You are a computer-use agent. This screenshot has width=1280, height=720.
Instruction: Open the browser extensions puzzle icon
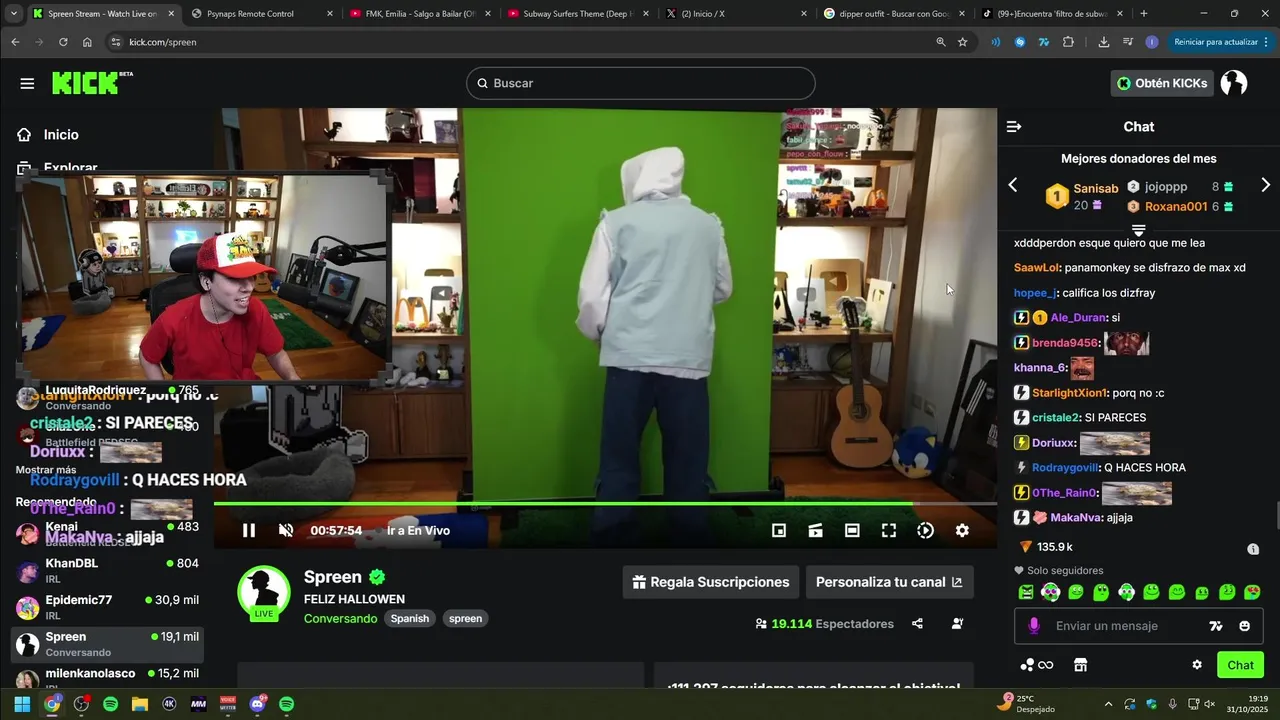pos(1068,42)
